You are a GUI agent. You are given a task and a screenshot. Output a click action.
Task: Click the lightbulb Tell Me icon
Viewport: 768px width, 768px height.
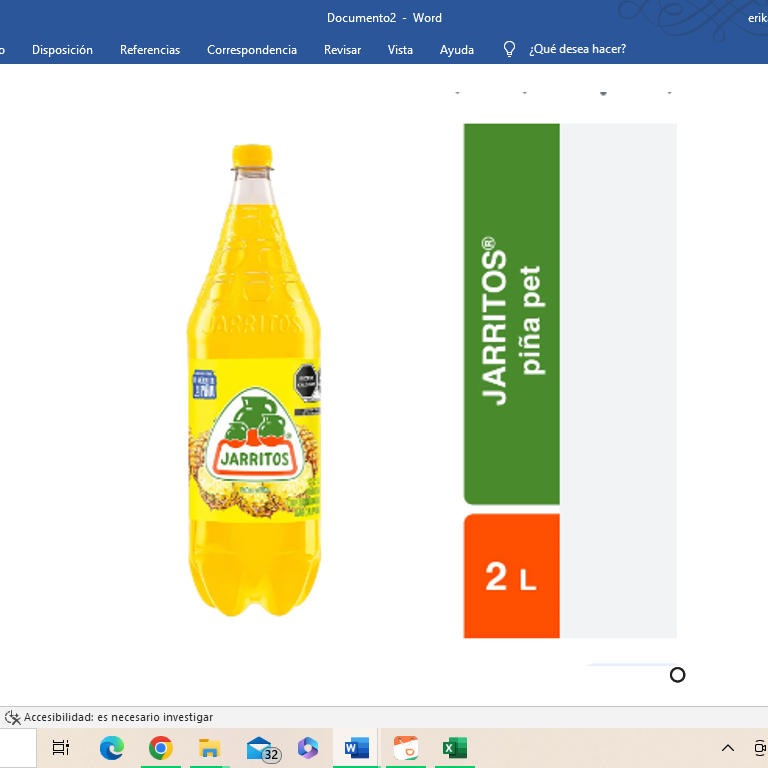[509, 49]
